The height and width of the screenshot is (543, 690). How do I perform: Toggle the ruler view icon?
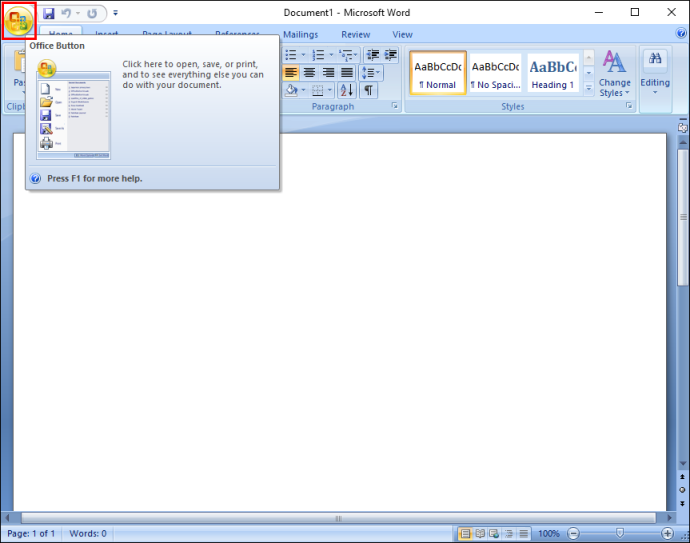tap(683, 128)
